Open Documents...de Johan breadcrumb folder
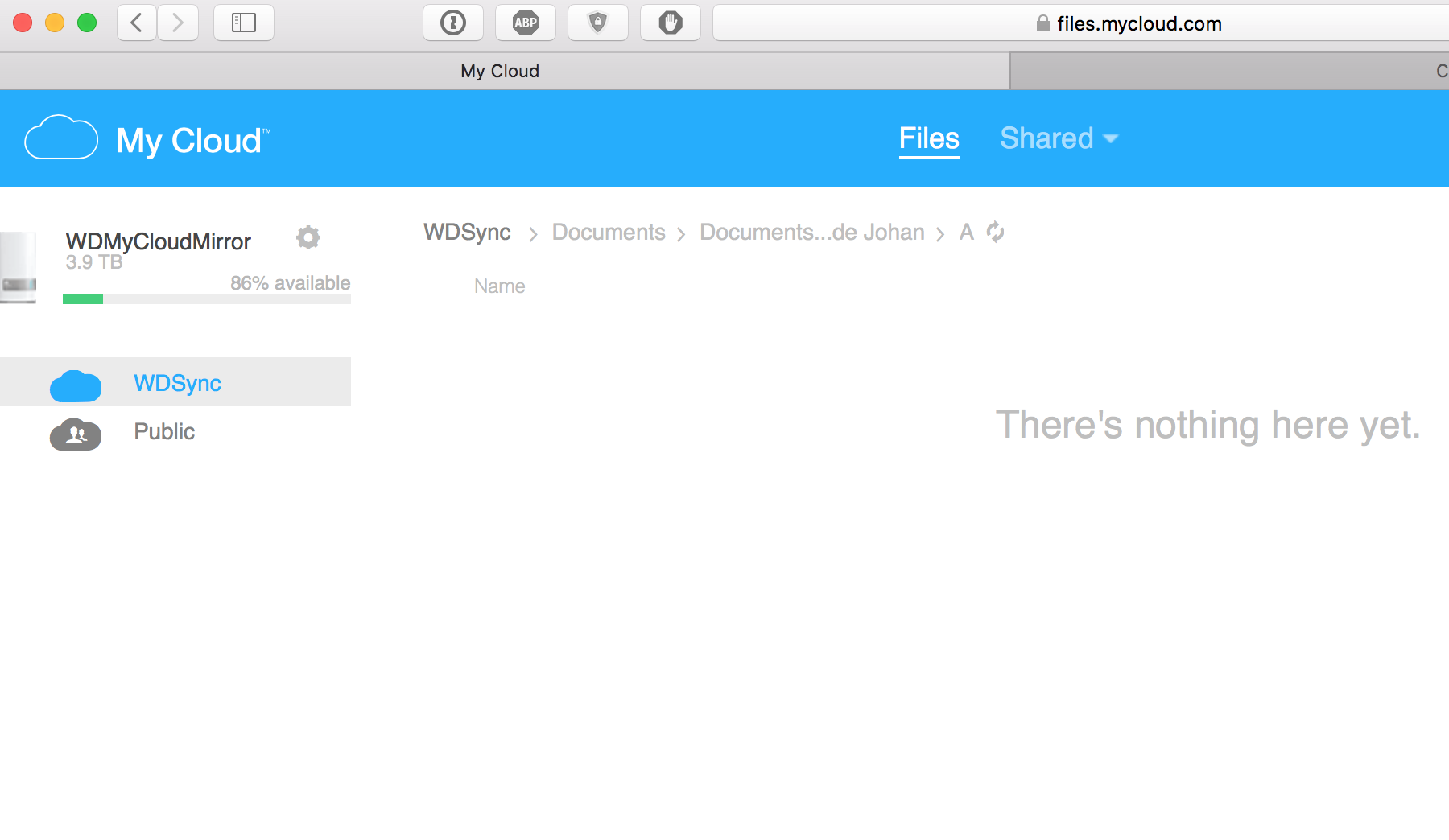Screen dimensions: 1449x840 [812, 232]
